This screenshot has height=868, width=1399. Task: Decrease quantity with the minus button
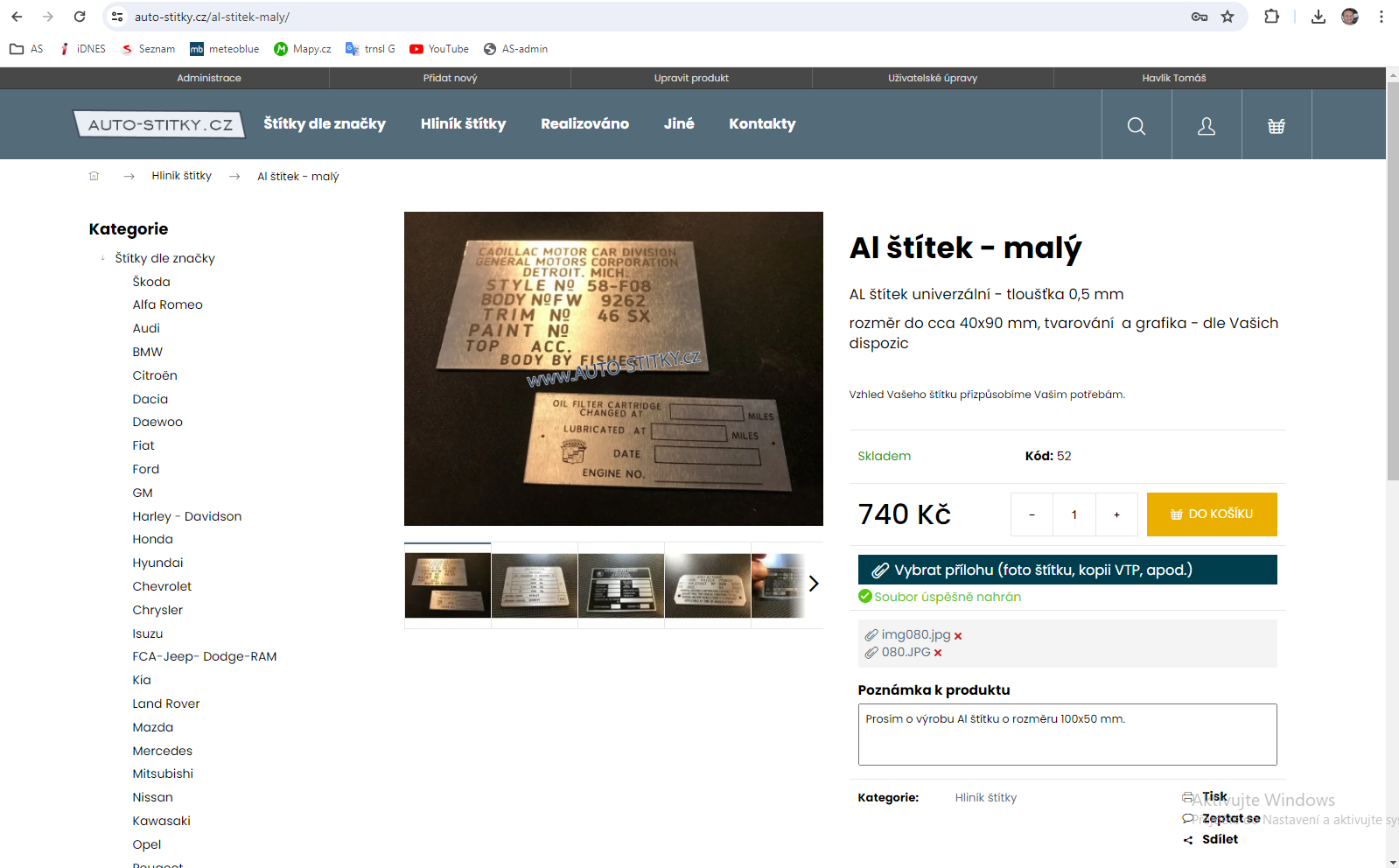point(1032,514)
